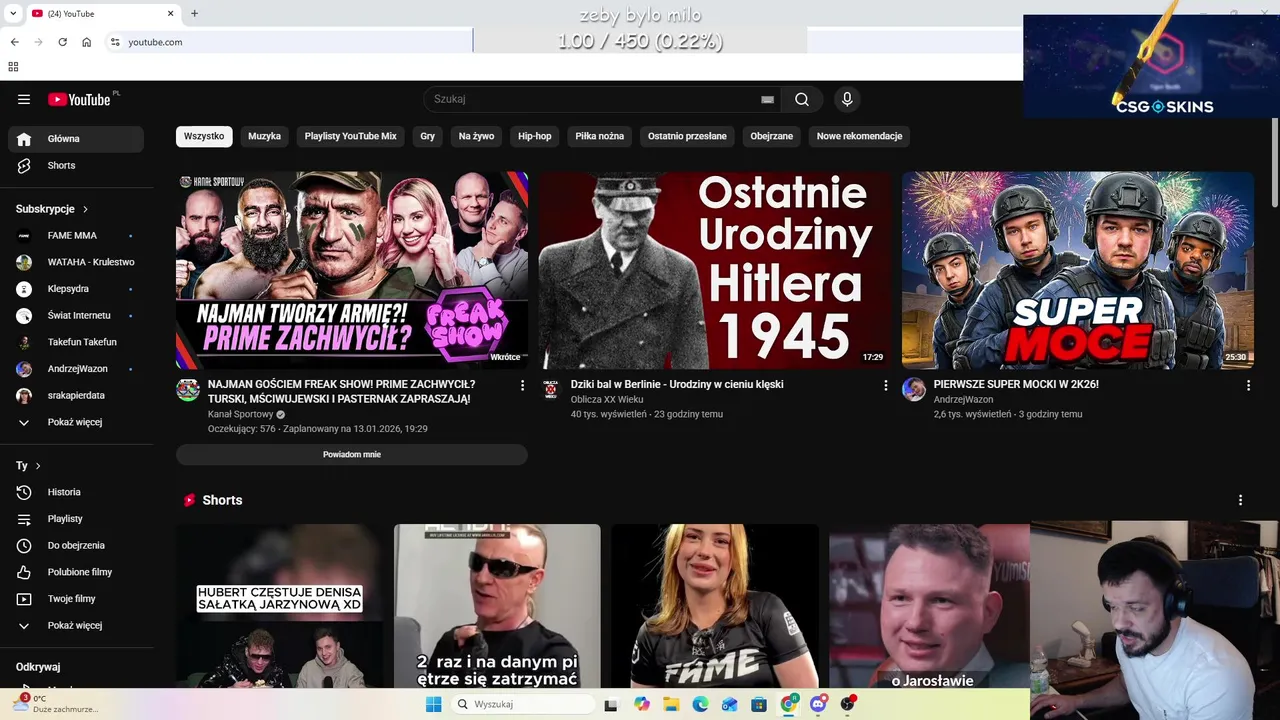Image resolution: width=1280 pixels, height=720 pixels.
Task: Expand Pokaż więcej under subscriptions
Action: tap(76, 422)
